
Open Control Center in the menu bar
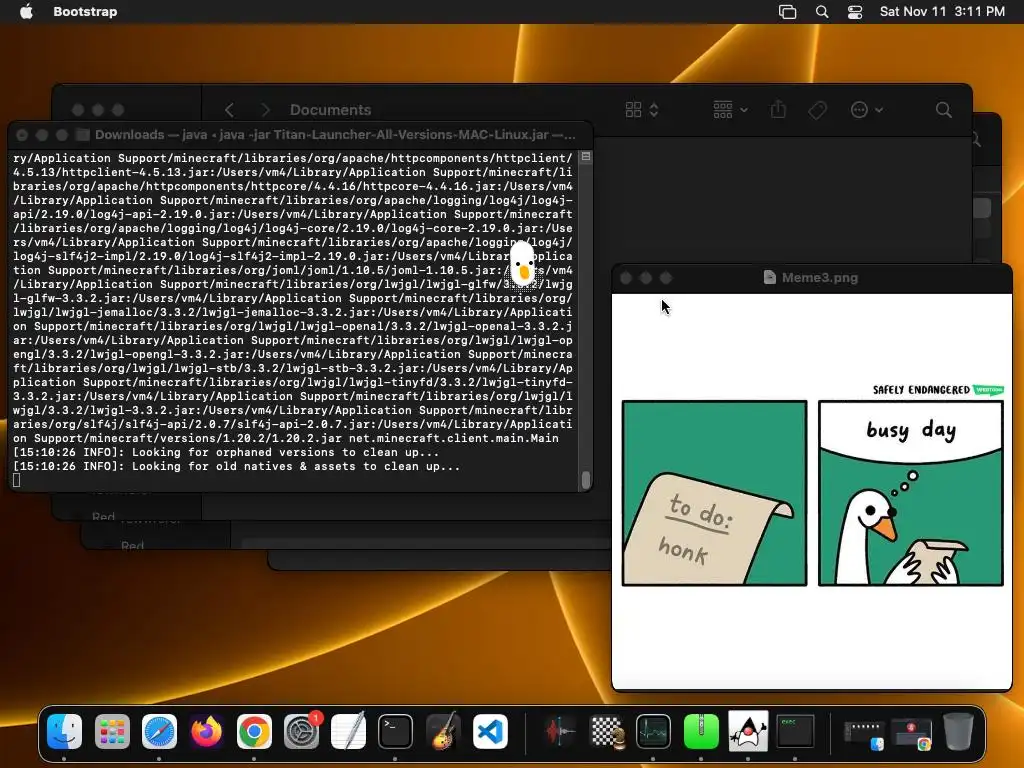tap(855, 12)
